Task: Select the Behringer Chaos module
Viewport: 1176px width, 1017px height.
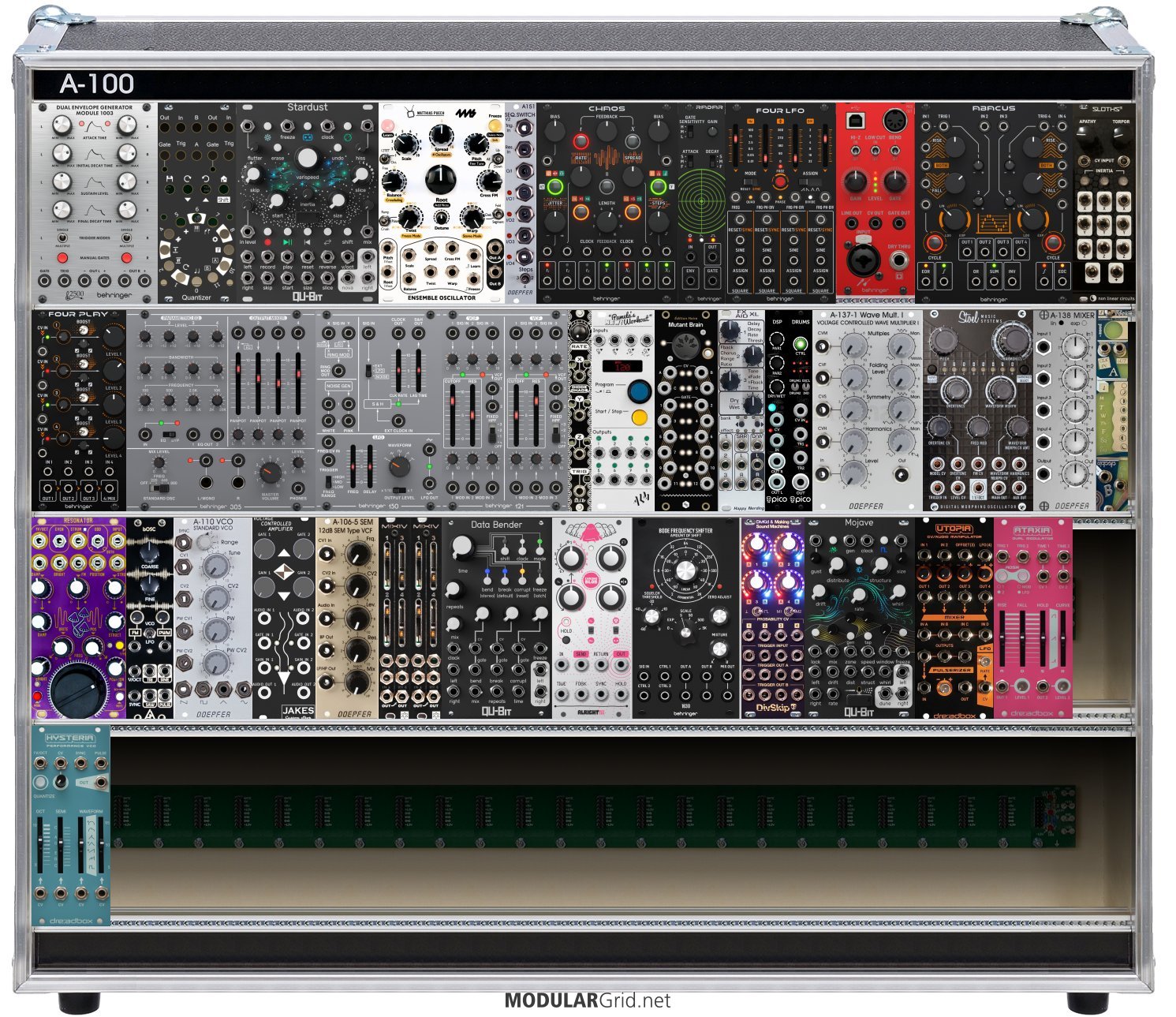Action: pos(607,203)
